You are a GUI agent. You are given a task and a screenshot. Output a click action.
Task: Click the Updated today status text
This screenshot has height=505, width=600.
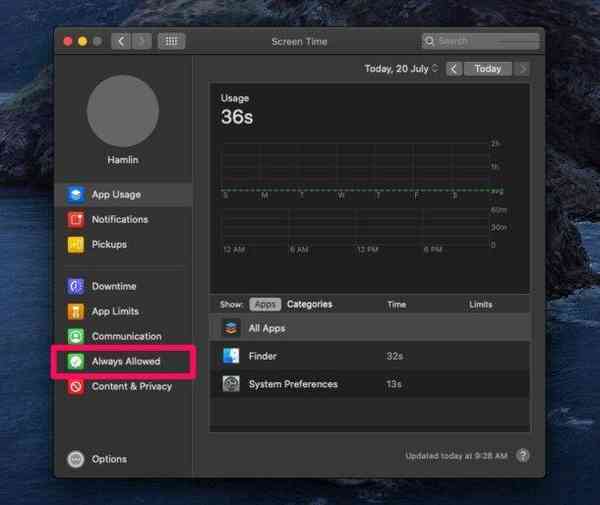[456, 456]
